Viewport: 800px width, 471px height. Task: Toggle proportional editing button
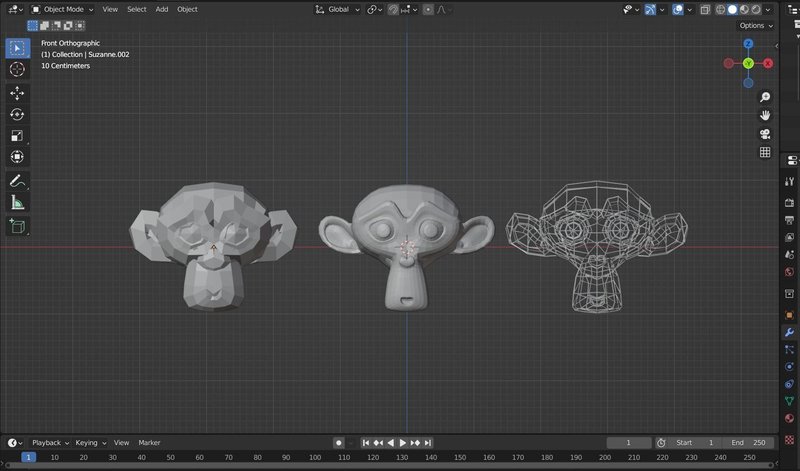pyautogui.click(x=428, y=9)
